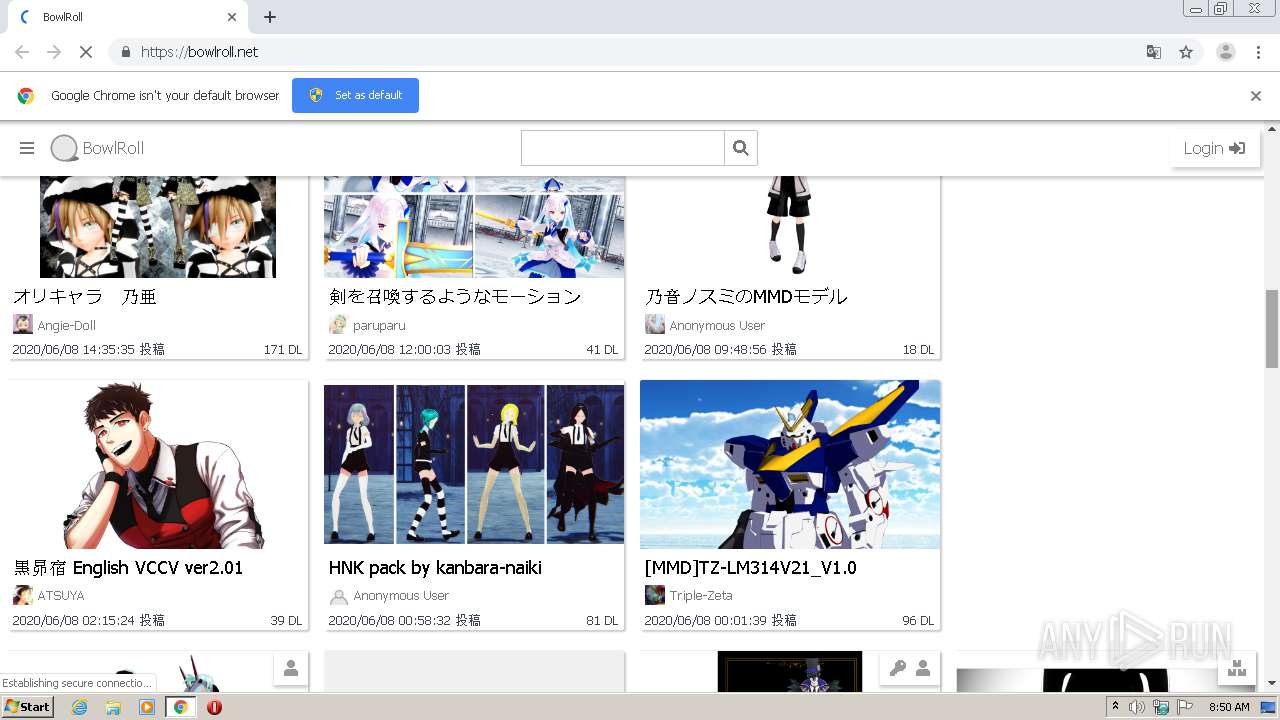Open the HNK pack thumbnail image
This screenshot has height=720, width=1280.
click(x=474, y=464)
